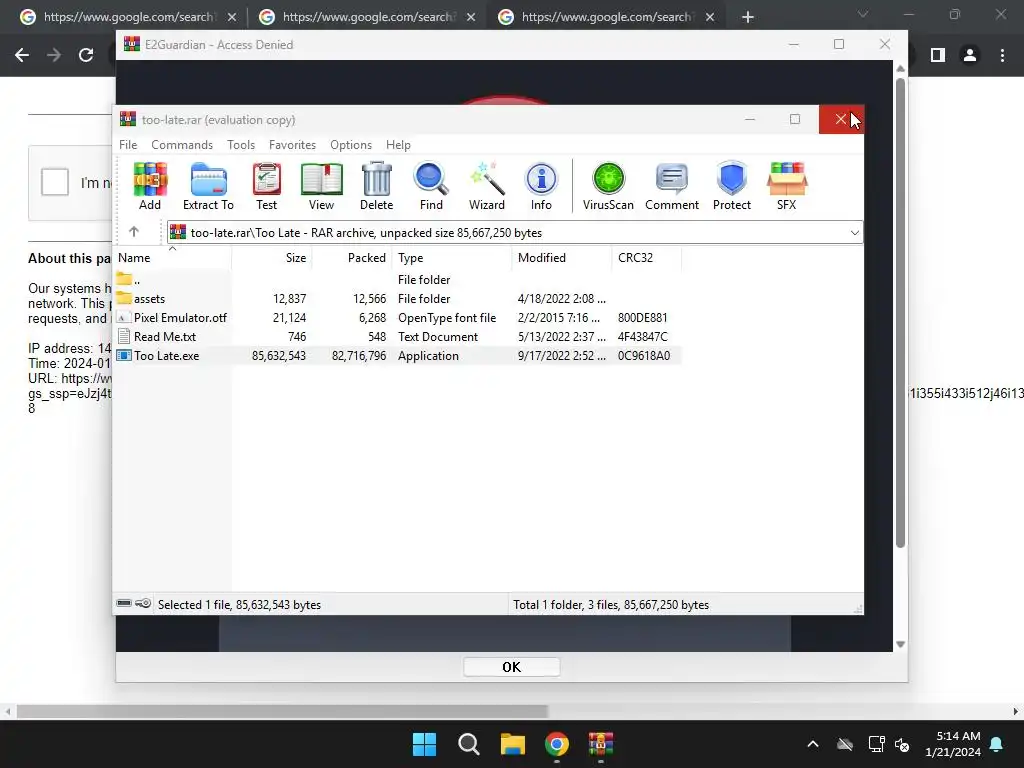Click the Chrome taskbar icon
The image size is (1024, 768).
(x=557, y=744)
